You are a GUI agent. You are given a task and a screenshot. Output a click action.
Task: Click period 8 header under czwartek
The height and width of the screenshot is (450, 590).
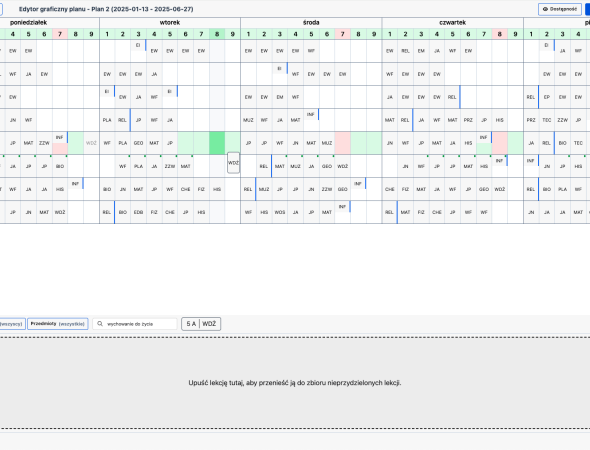coord(500,34)
